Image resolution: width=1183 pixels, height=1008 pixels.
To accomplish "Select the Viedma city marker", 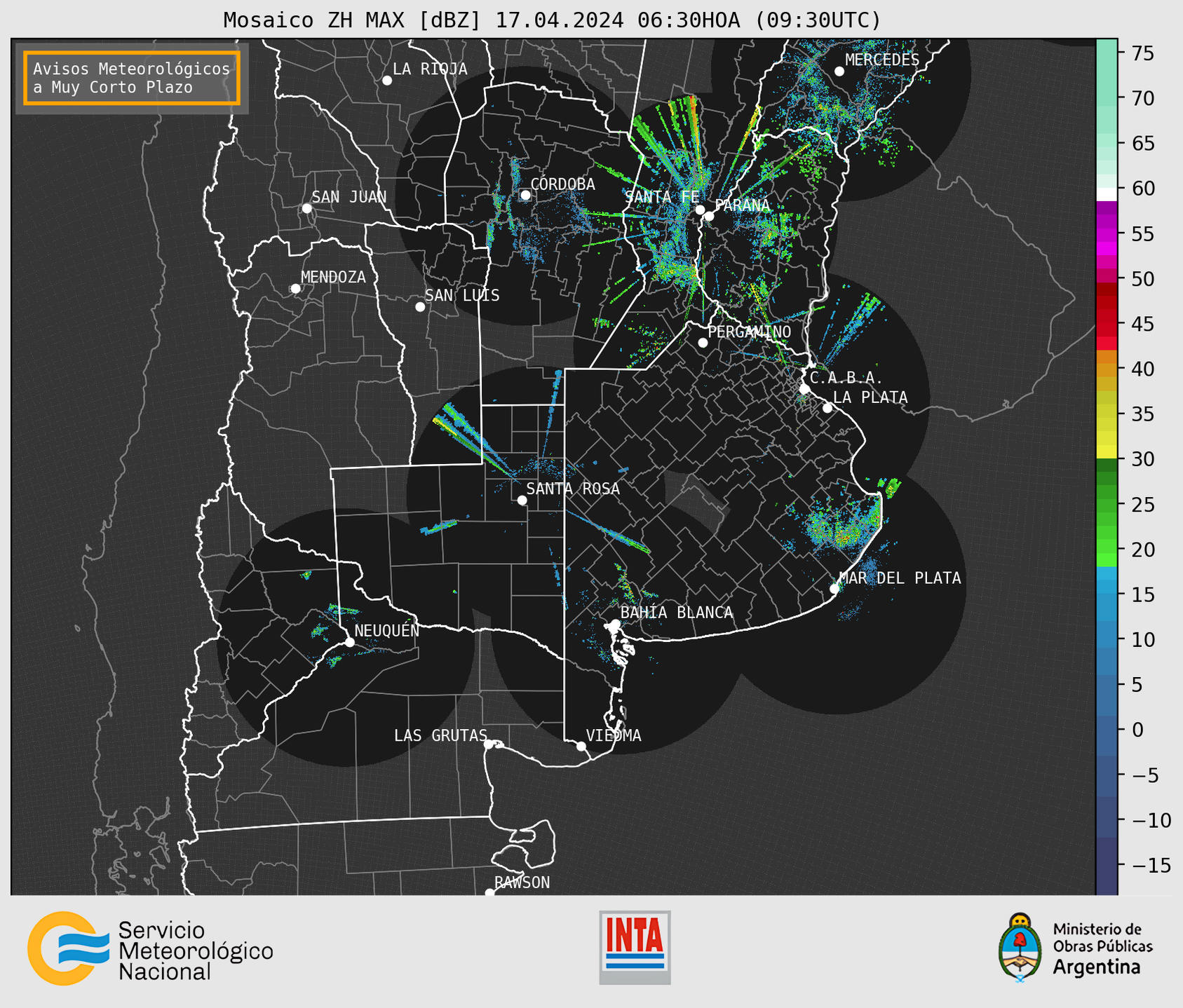I will (x=581, y=746).
